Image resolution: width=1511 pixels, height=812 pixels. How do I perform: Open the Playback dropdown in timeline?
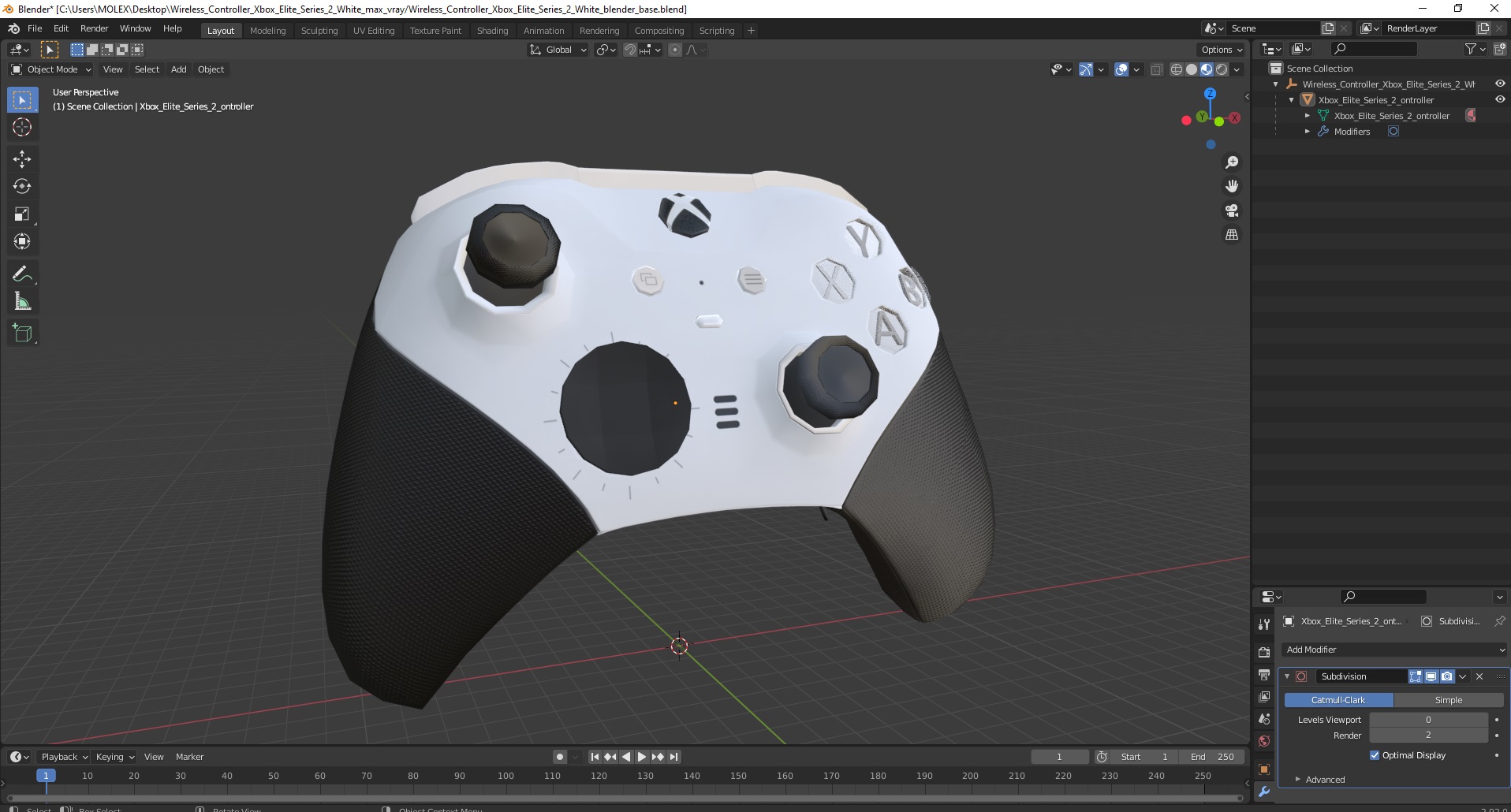coord(64,757)
